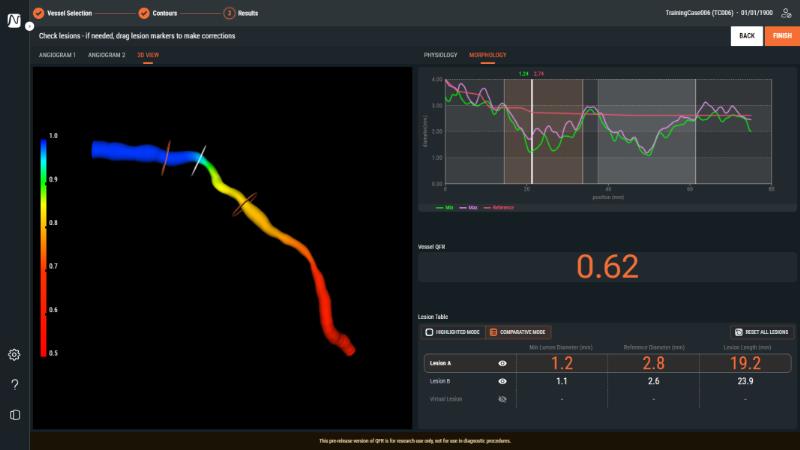Click Reset All Lesions button
The image size is (800, 450).
tap(761, 331)
